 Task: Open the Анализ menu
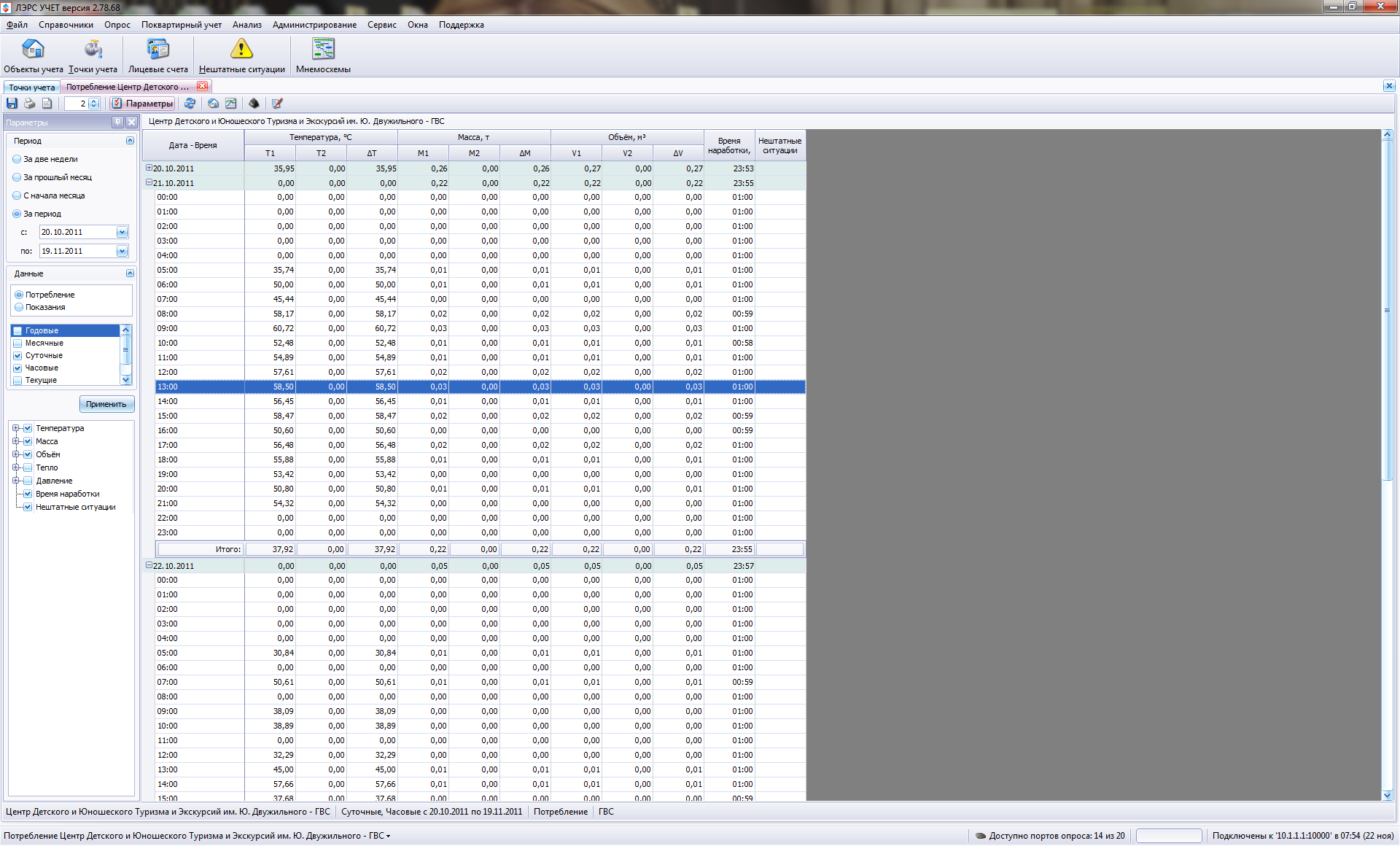click(247, 25)
